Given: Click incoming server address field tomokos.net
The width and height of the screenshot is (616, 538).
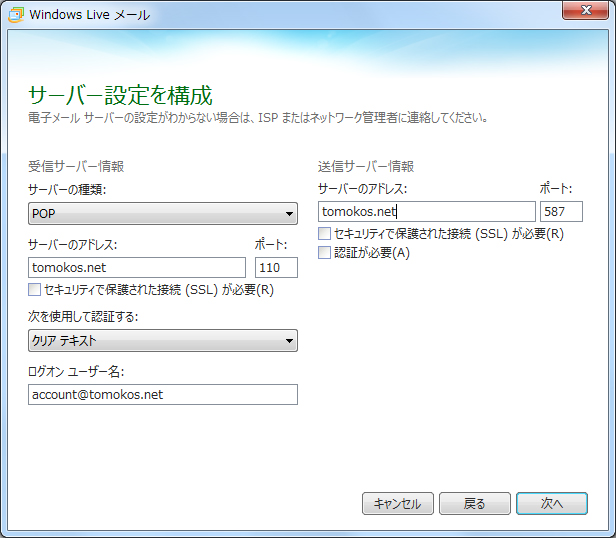Looking at the screenshot, I should point(137,268).
